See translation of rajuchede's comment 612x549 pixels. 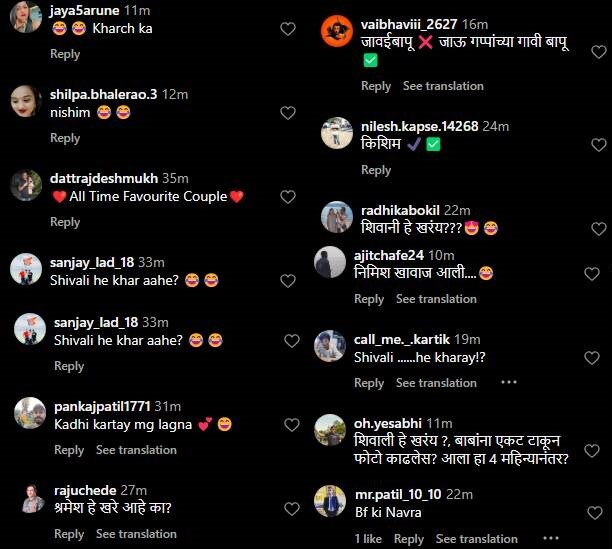coord(136,534)
